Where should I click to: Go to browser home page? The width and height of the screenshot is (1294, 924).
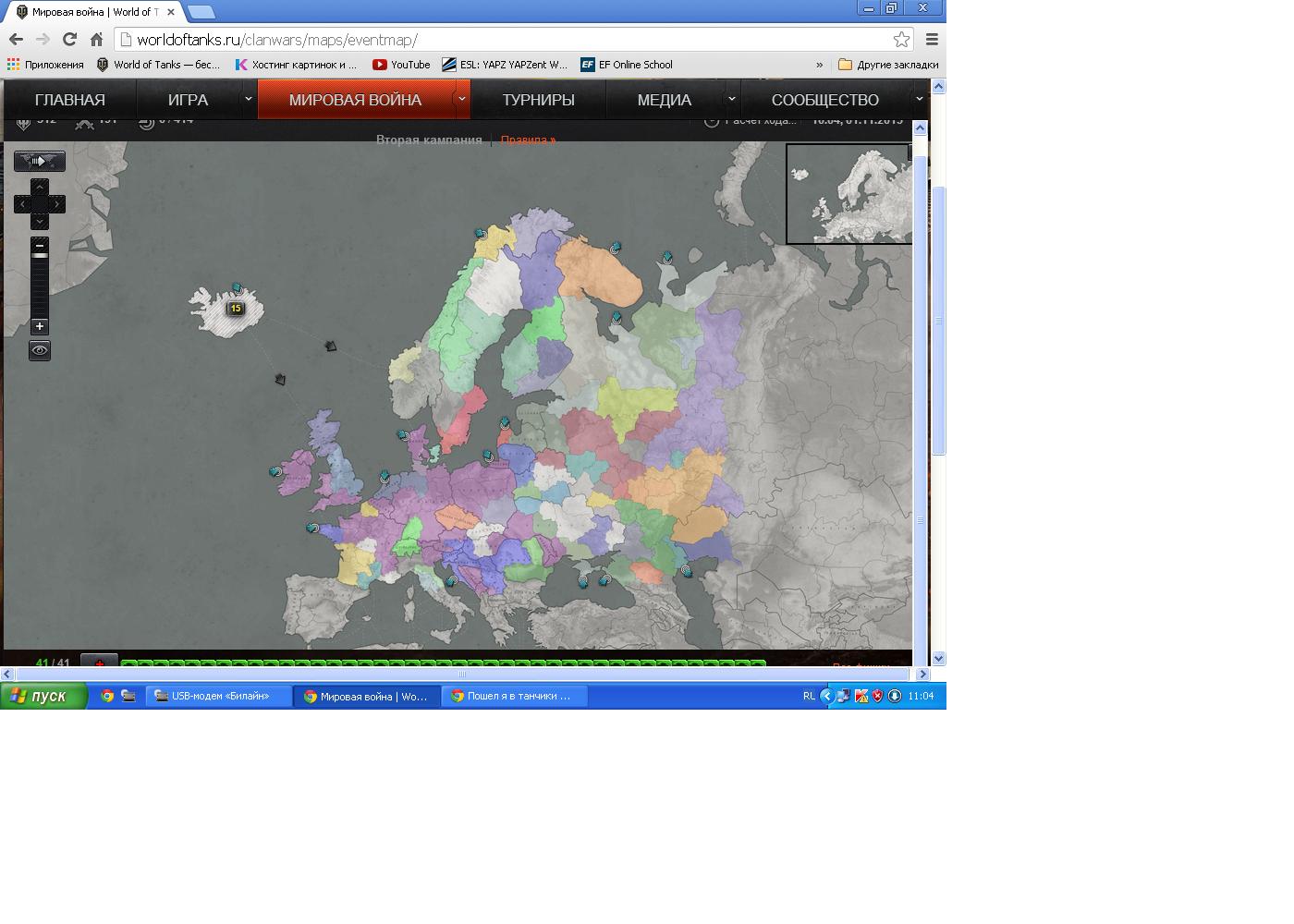click(96, 39)
